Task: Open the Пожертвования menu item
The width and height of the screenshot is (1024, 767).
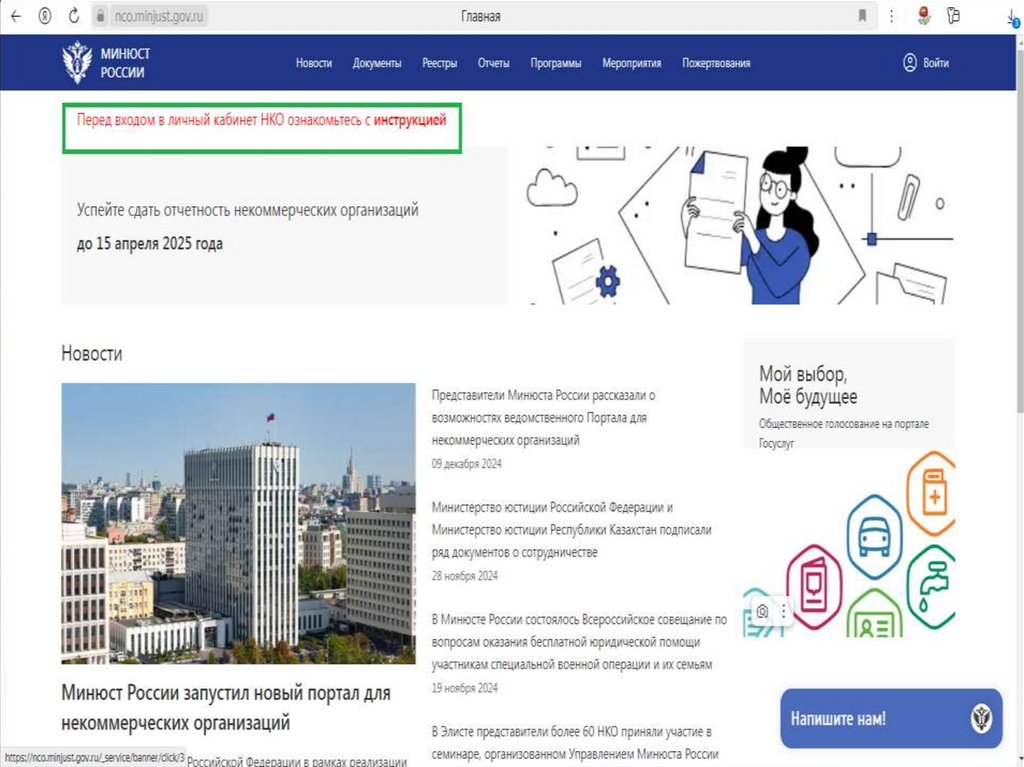Action: point(716,63)
